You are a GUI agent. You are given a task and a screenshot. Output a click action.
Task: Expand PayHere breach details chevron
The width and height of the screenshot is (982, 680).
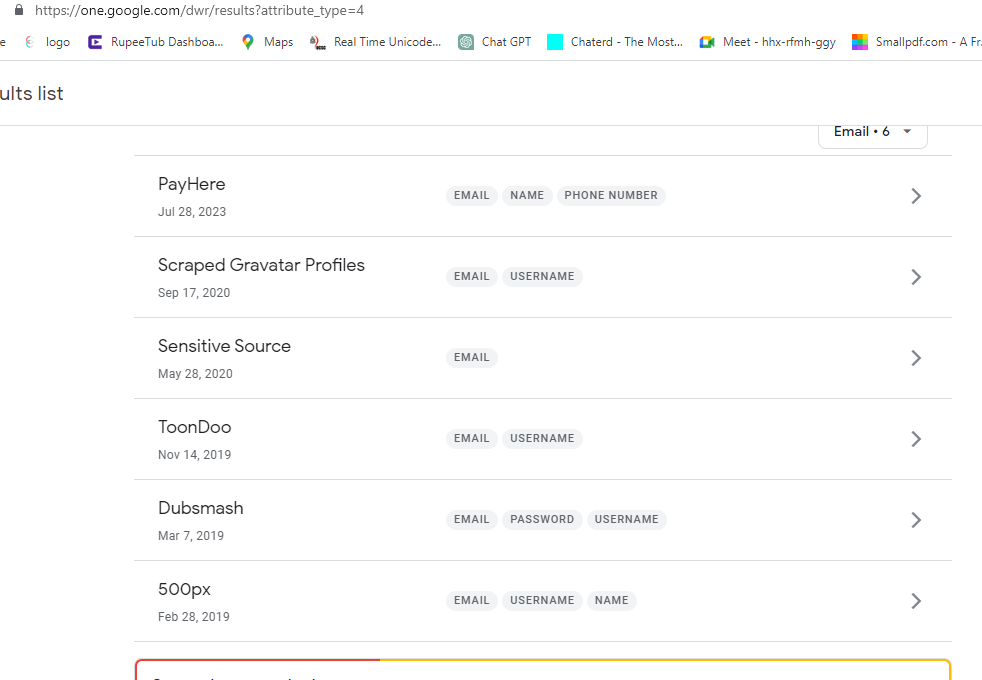(916, 196)
